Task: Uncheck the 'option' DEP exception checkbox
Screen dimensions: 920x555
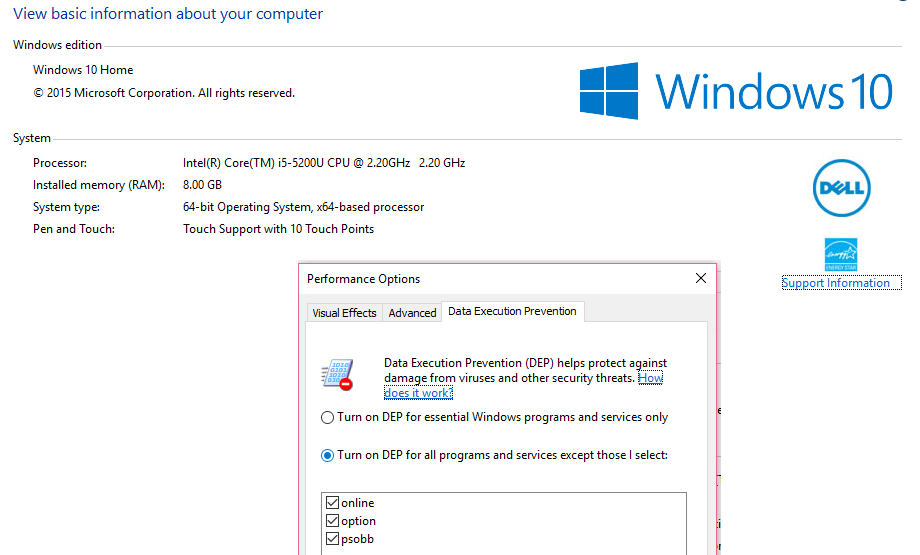Action: coord(333,521)
